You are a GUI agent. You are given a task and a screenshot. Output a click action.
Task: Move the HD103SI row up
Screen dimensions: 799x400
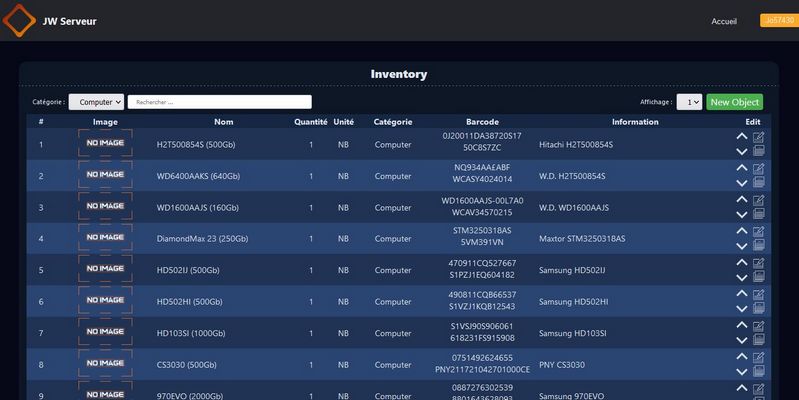(741, 325)
